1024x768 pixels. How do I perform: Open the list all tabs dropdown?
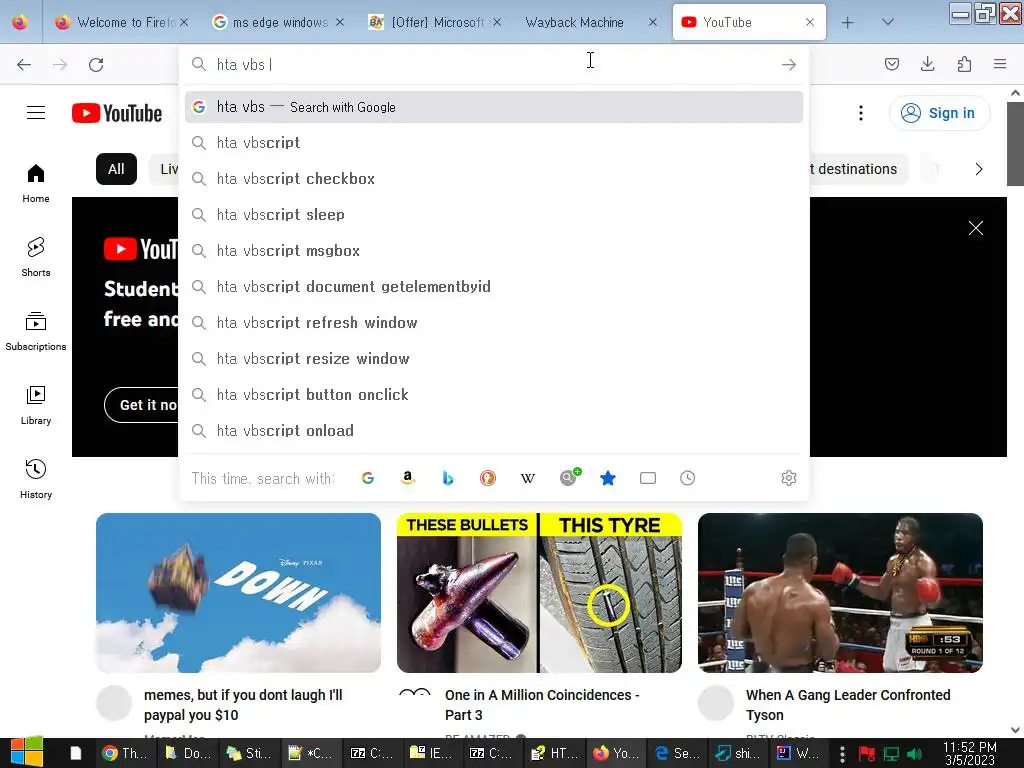887,22
